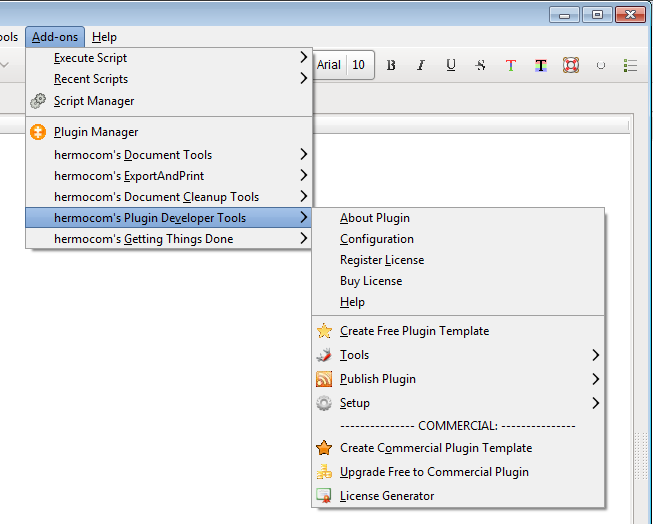
Task: Choose Buy License from the submenu
Action: [371, 281]
